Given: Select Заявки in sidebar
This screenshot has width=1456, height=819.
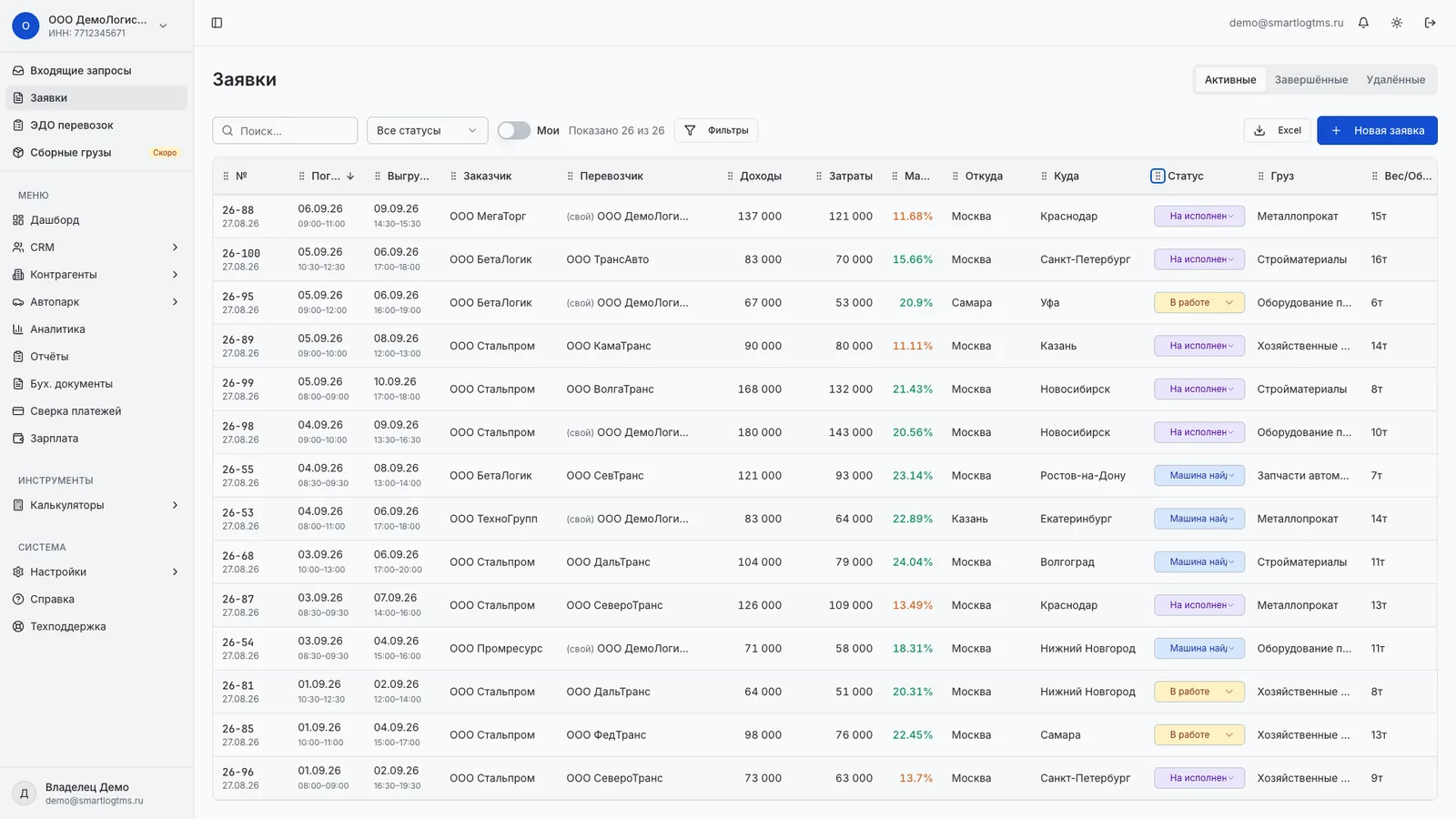Looking at the screenshot, I should coord(96,97).
